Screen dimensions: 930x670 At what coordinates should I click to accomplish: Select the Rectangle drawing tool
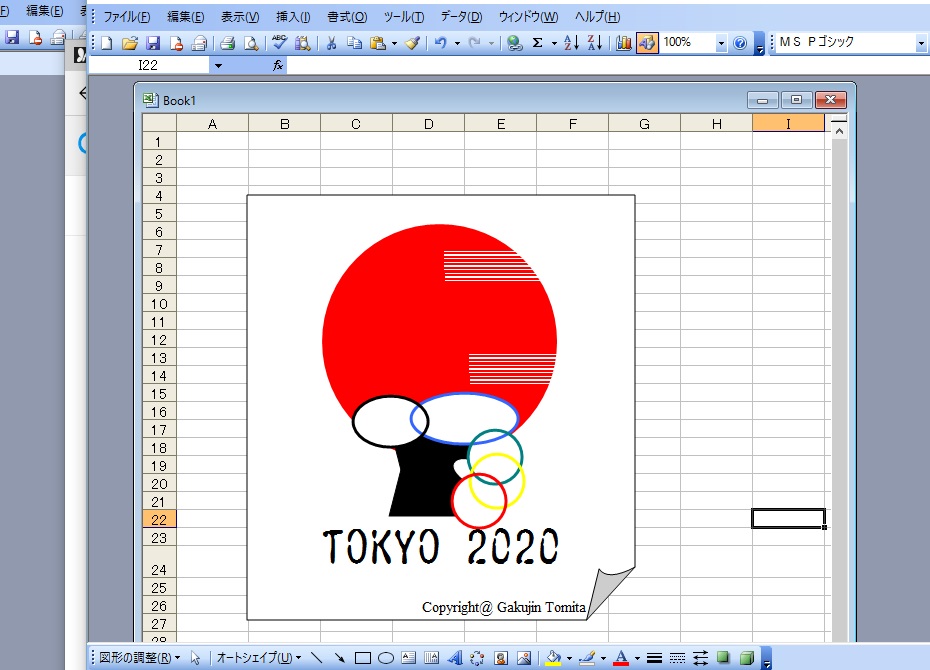tap(363, 658)
